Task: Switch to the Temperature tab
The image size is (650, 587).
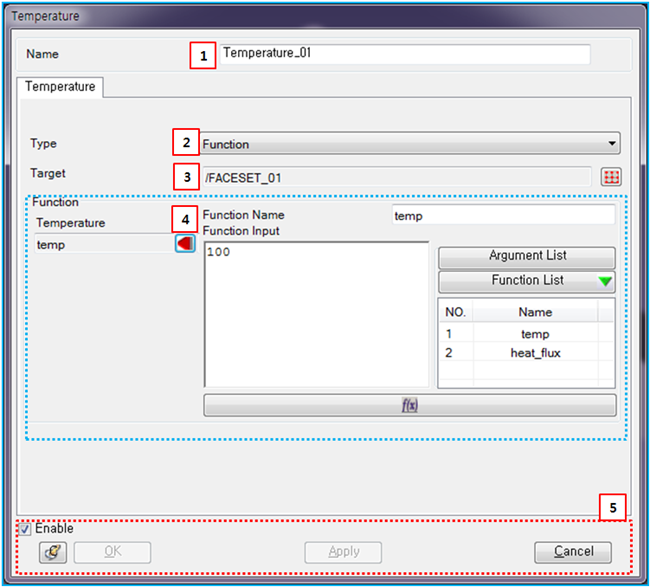Action: click(60, 87)
